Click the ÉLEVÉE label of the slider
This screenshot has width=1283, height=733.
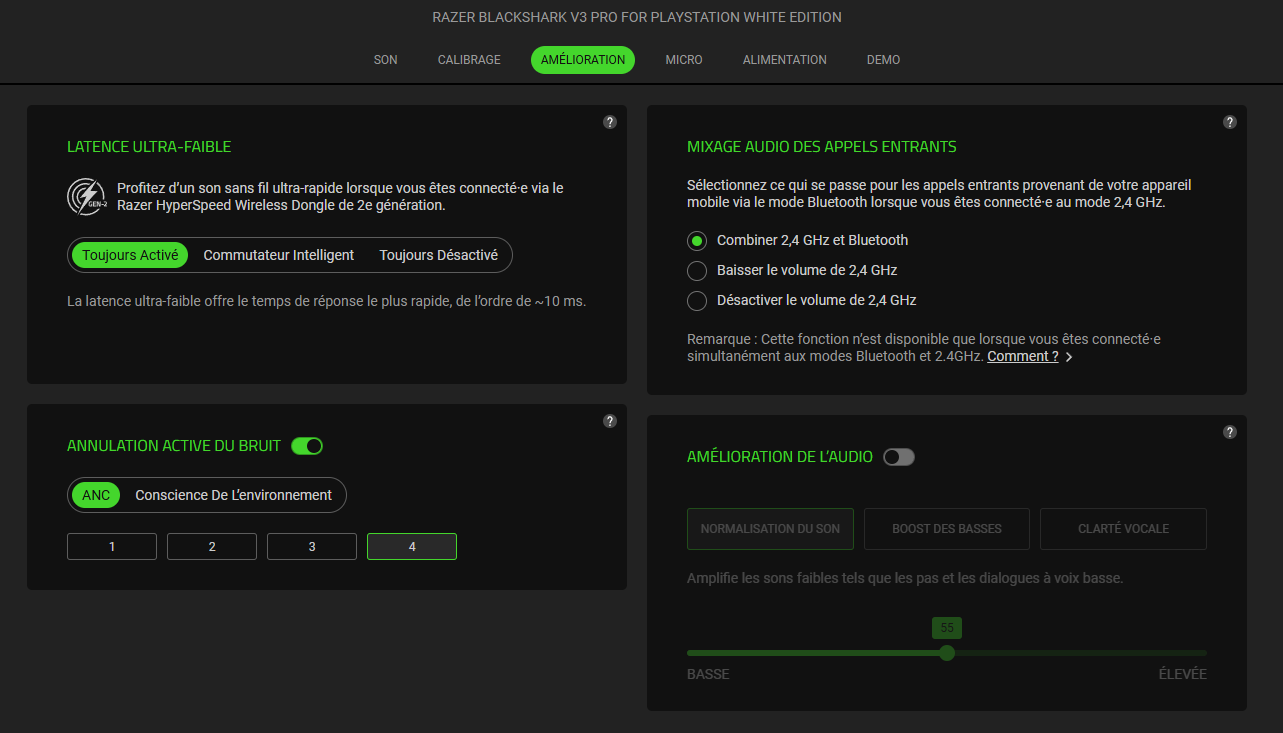tap(1182, 674)
